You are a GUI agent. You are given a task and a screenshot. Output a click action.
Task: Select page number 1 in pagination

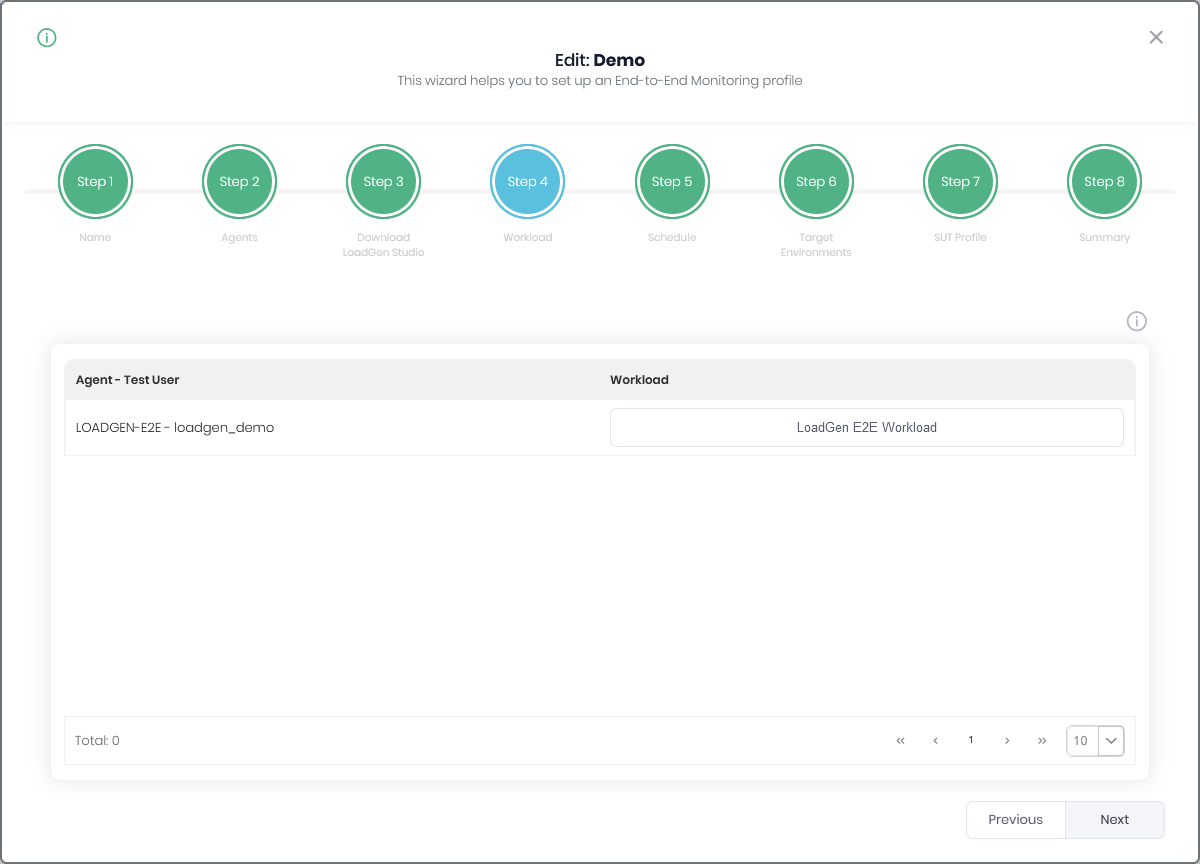(971, 741)
